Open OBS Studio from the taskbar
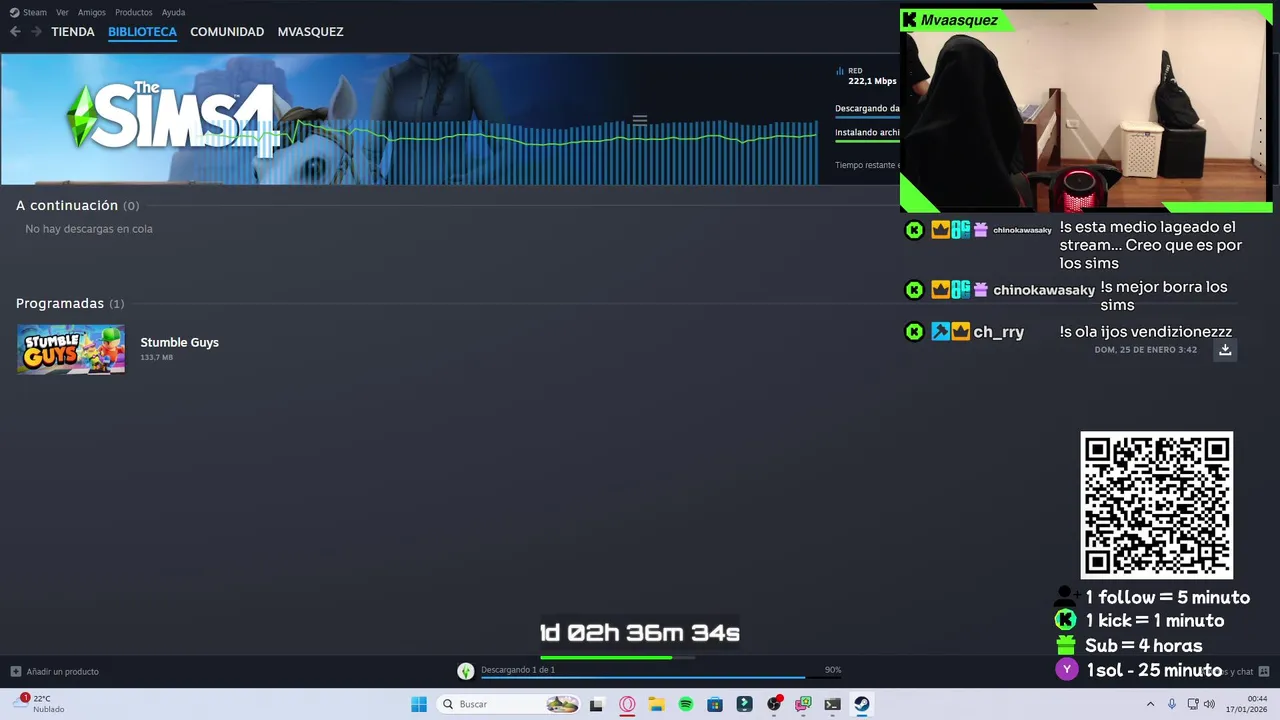Image resolution: width=1280 pixels, height=720 pixels. pyautogui.click(x=774, y=704)
